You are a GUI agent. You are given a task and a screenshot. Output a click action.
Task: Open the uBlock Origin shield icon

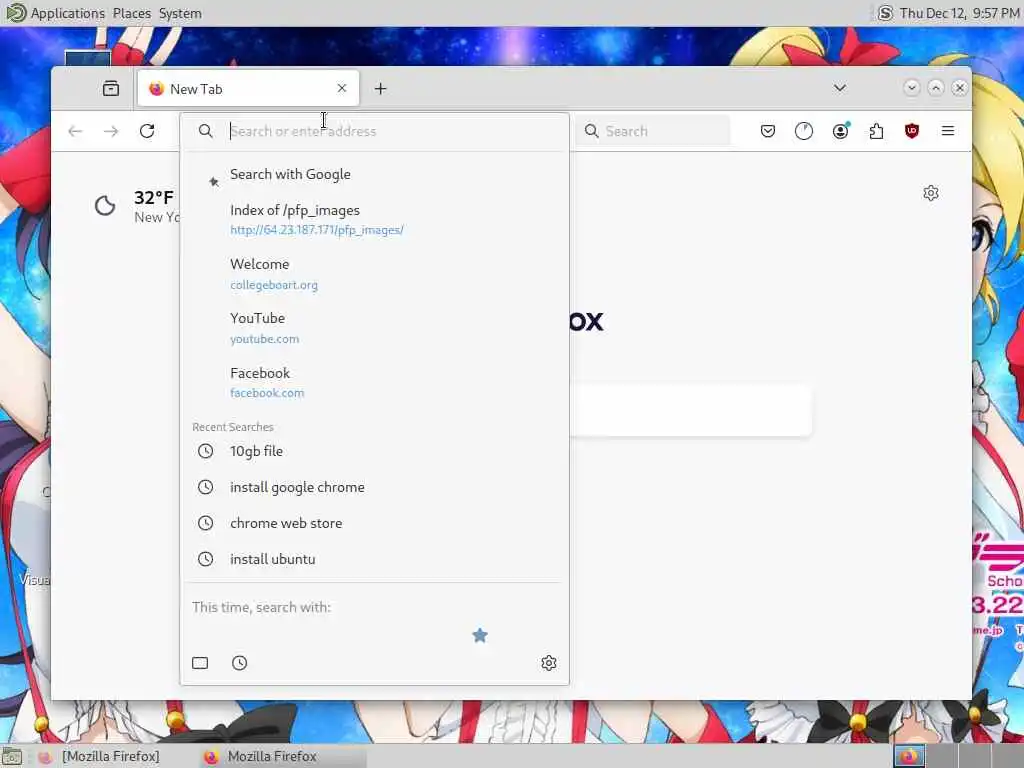(x=912, y=131)
